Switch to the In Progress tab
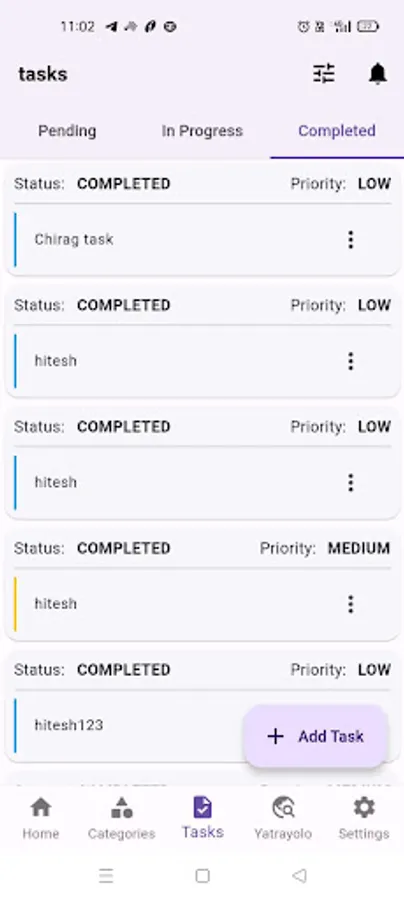Image resolution: width=404 pixels, height=900 pixels. (202, 131)
